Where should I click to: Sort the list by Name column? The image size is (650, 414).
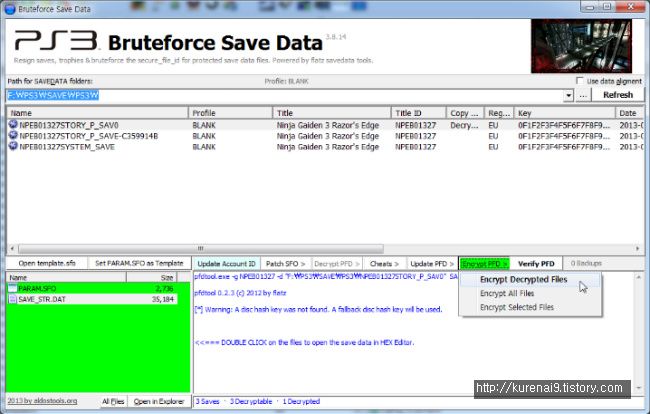pyautogui.click(x=97, y=113)
